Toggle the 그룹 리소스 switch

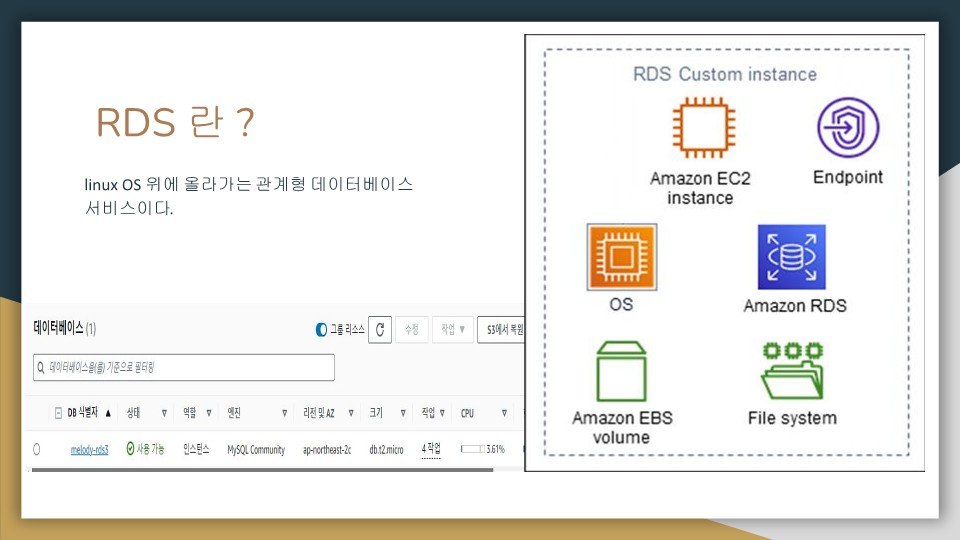coord(321,329)
